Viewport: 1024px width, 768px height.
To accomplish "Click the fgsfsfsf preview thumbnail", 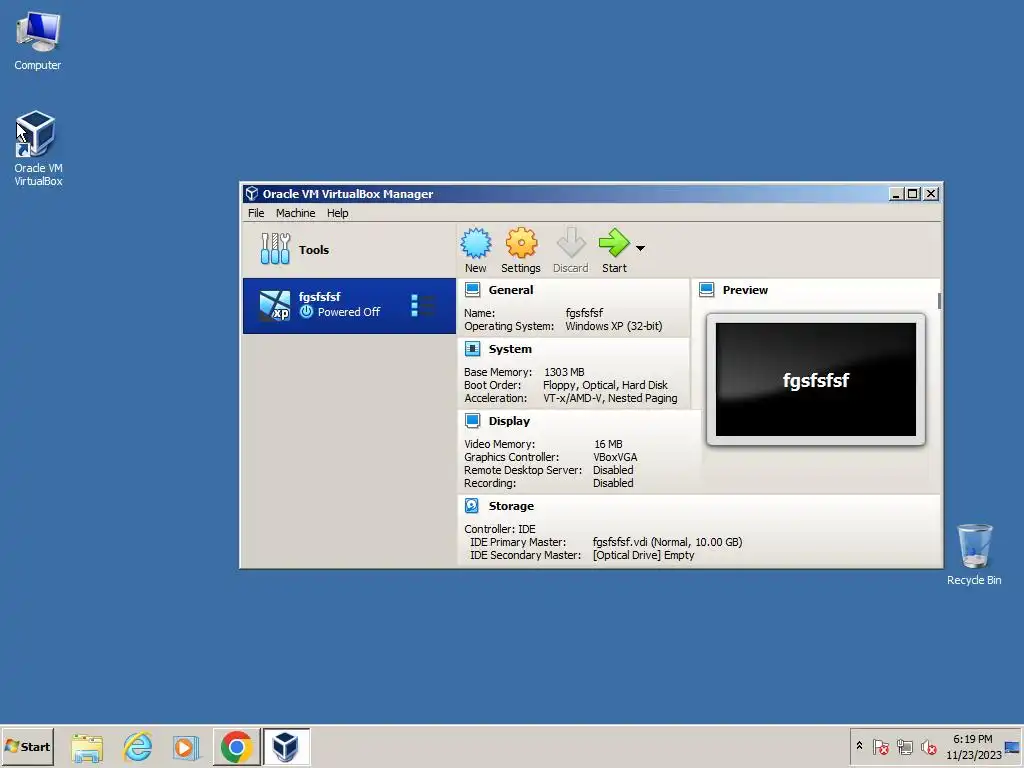I will (816, 379).
